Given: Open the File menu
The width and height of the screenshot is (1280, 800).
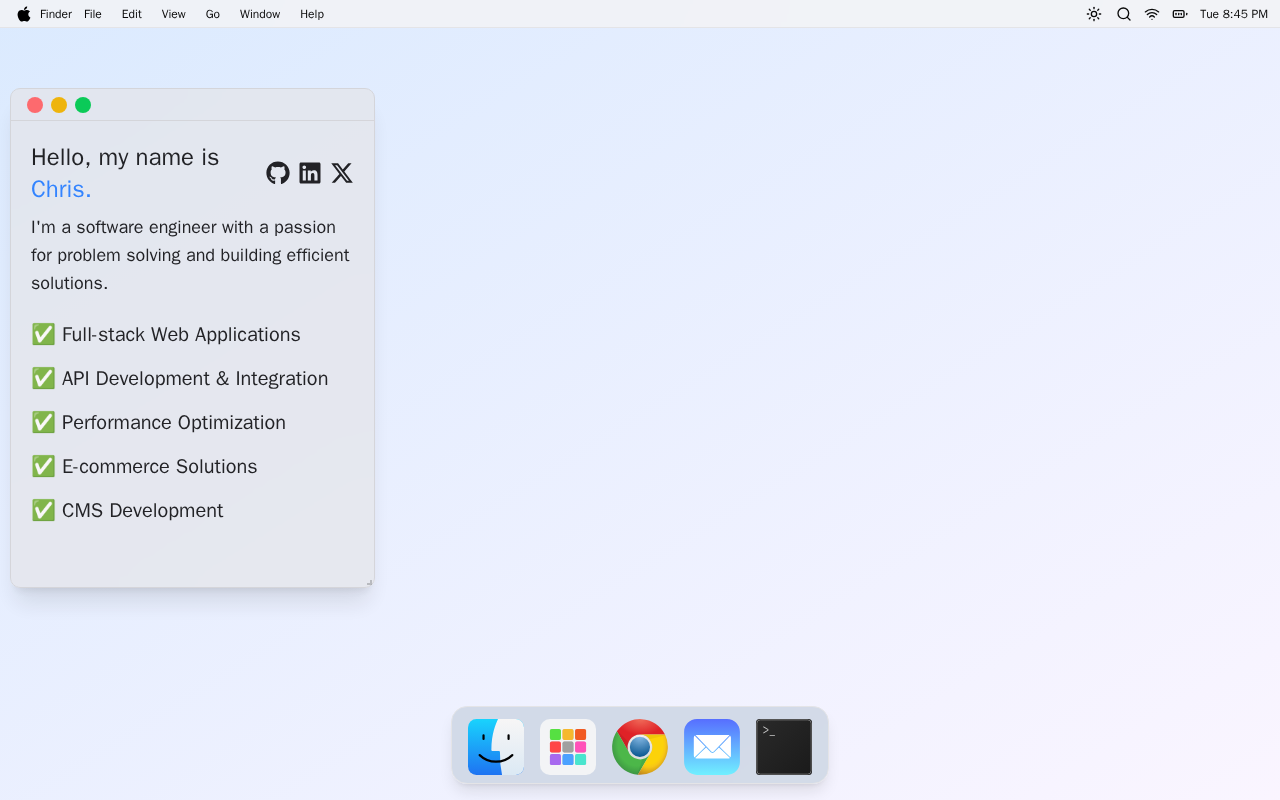Looking at the screenshot, I should point(93,14).
